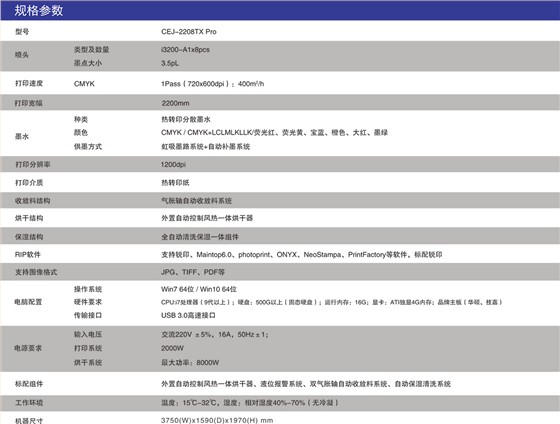Select the model value CEJ-2208TX Pro
The height and width of the screenshot is (424, 560).
click(x=189, y=32)
